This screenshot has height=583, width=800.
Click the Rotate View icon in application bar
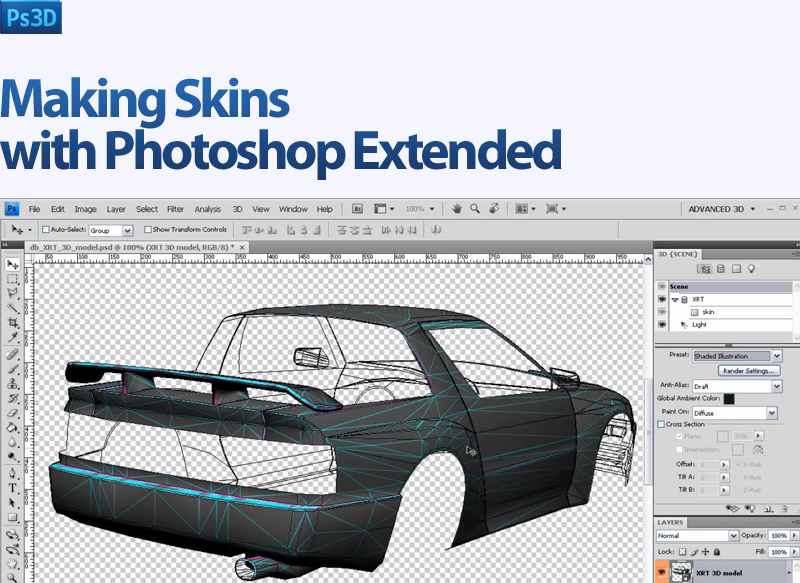493,209
